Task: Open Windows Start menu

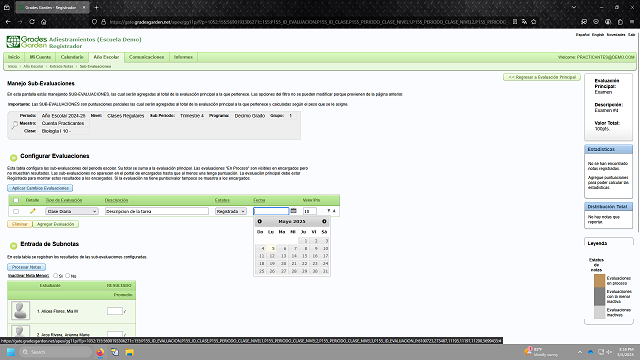Action: 11,352
